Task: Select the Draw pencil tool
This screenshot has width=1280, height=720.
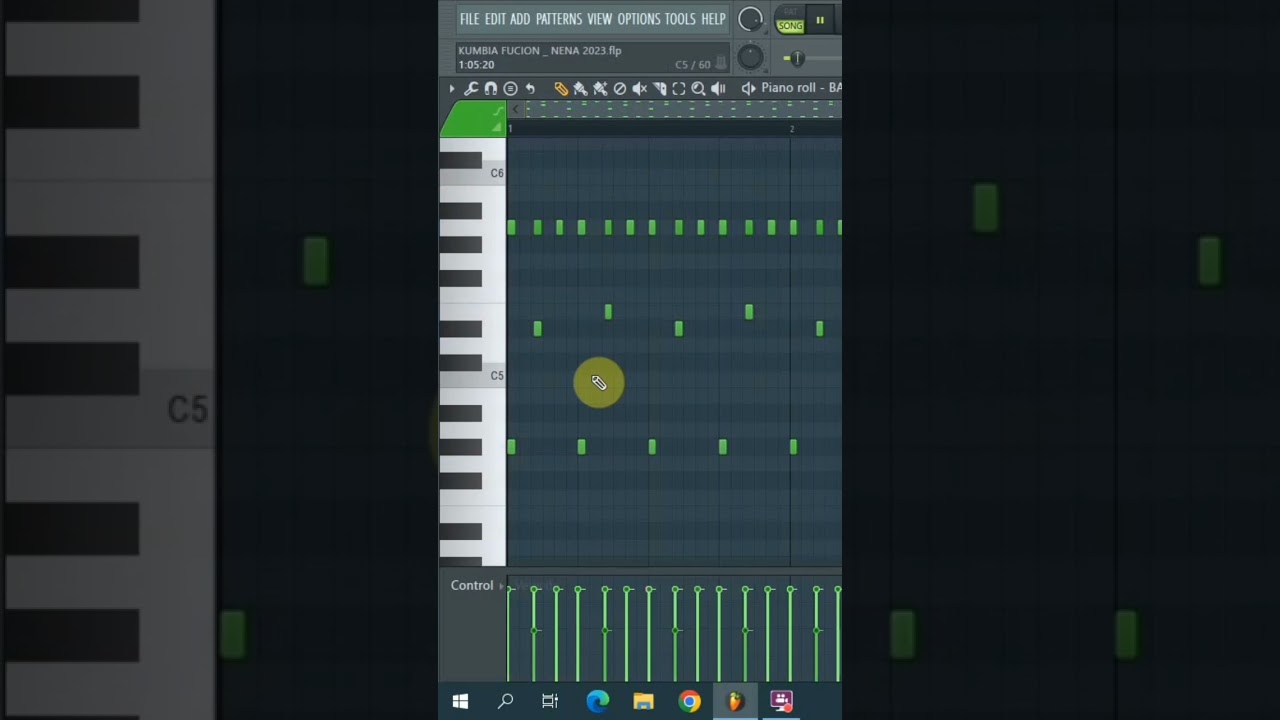Action: [561, 89]
